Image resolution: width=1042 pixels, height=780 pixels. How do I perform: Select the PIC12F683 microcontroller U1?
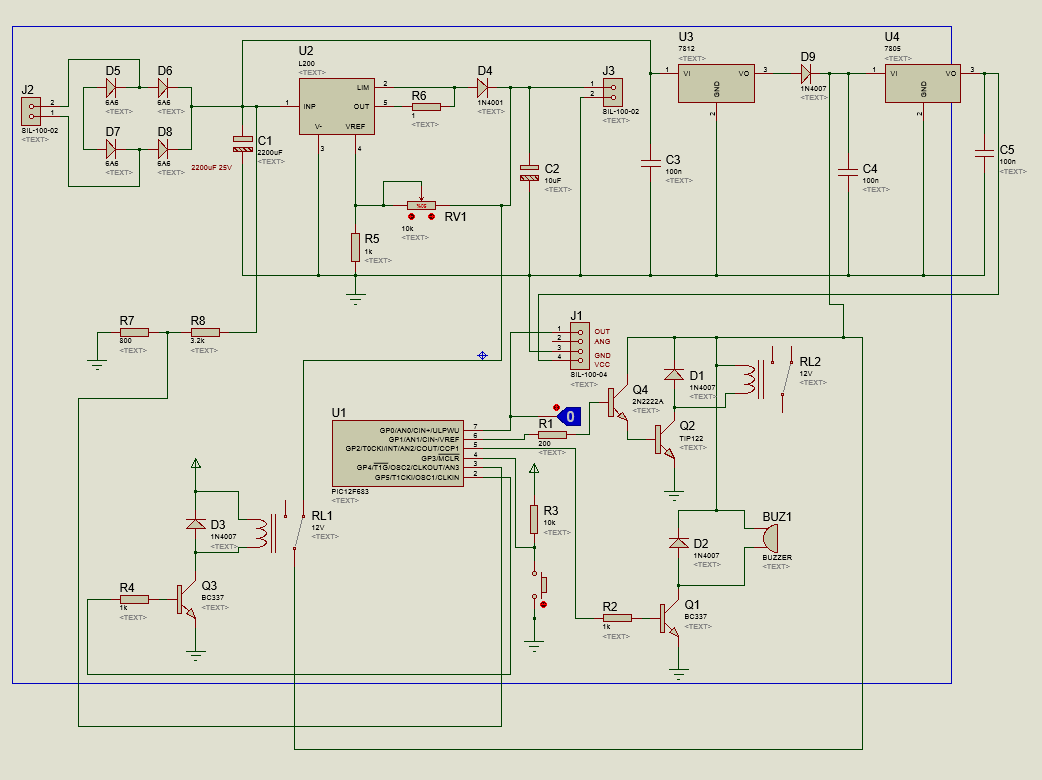coord(397,452)
